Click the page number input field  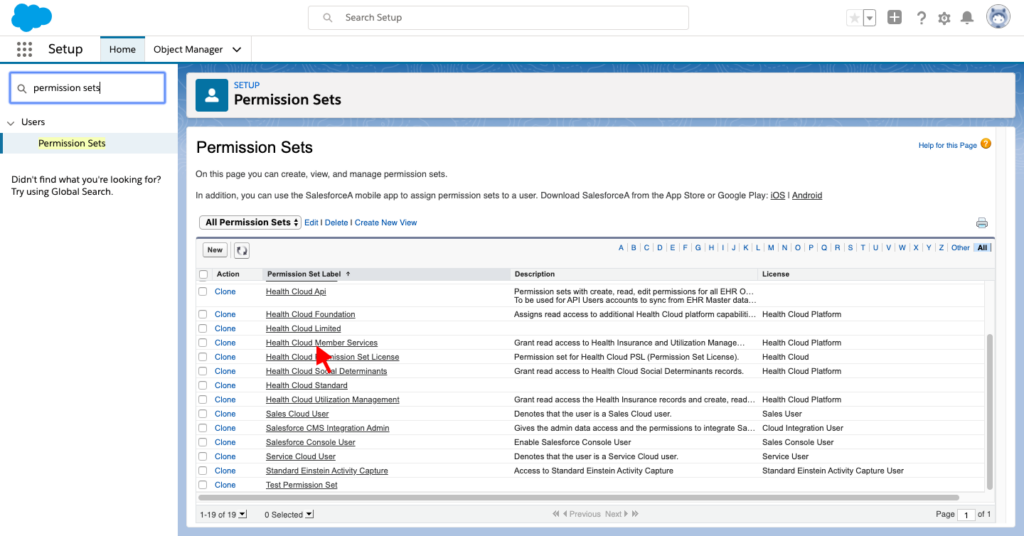click(x=965, y=514)
